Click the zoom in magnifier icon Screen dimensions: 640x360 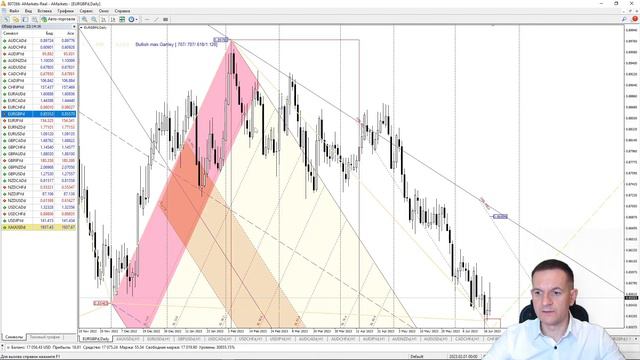tap(84, 19)
